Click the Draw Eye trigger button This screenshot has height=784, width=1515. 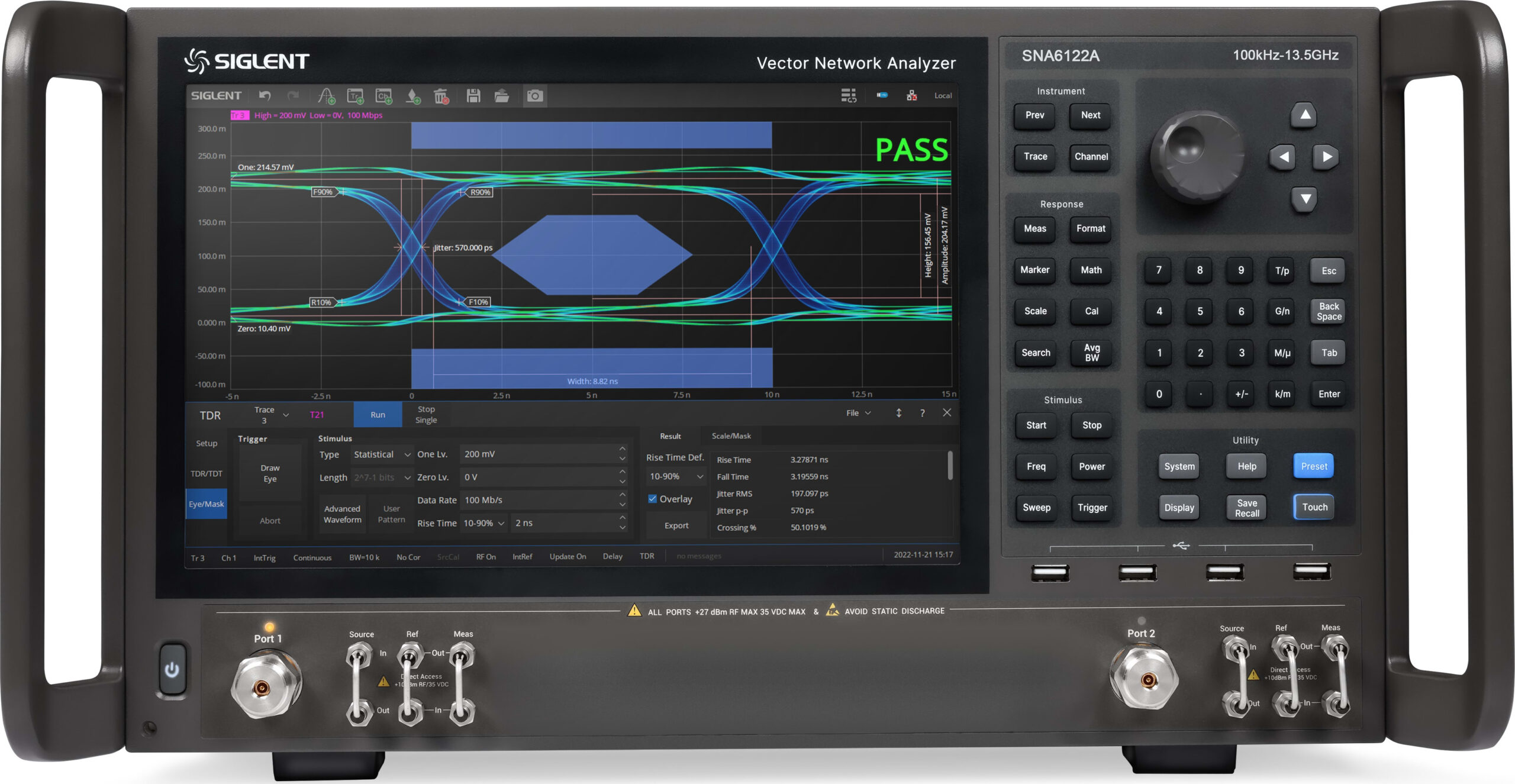[270, 473]
